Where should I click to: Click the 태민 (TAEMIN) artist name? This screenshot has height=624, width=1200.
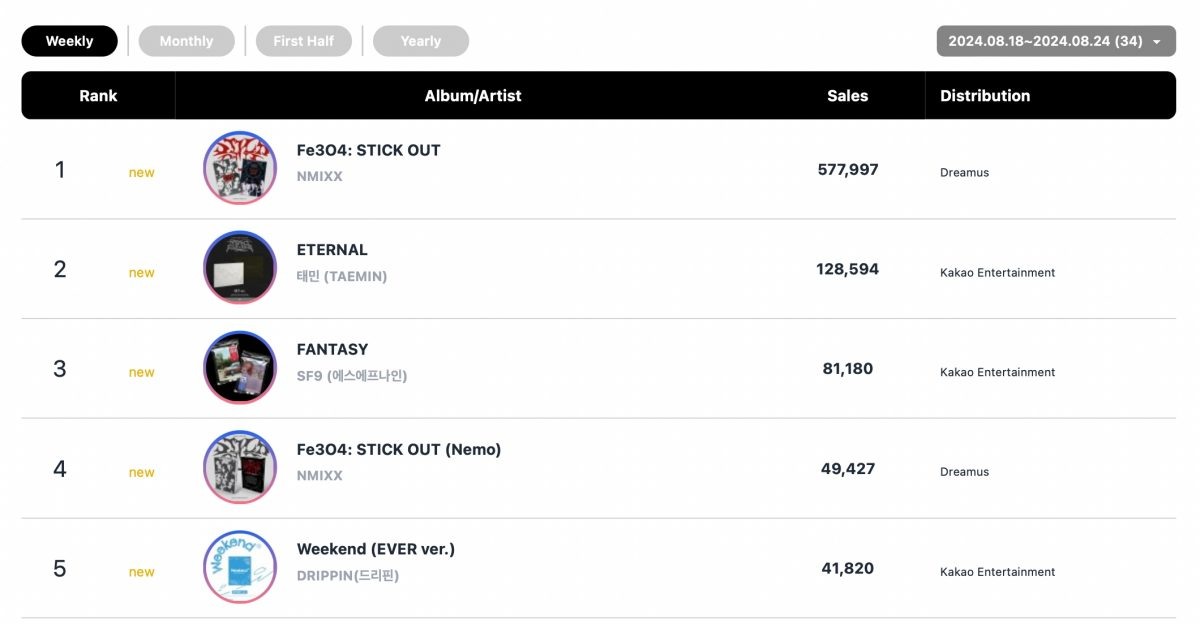[341, 276]
